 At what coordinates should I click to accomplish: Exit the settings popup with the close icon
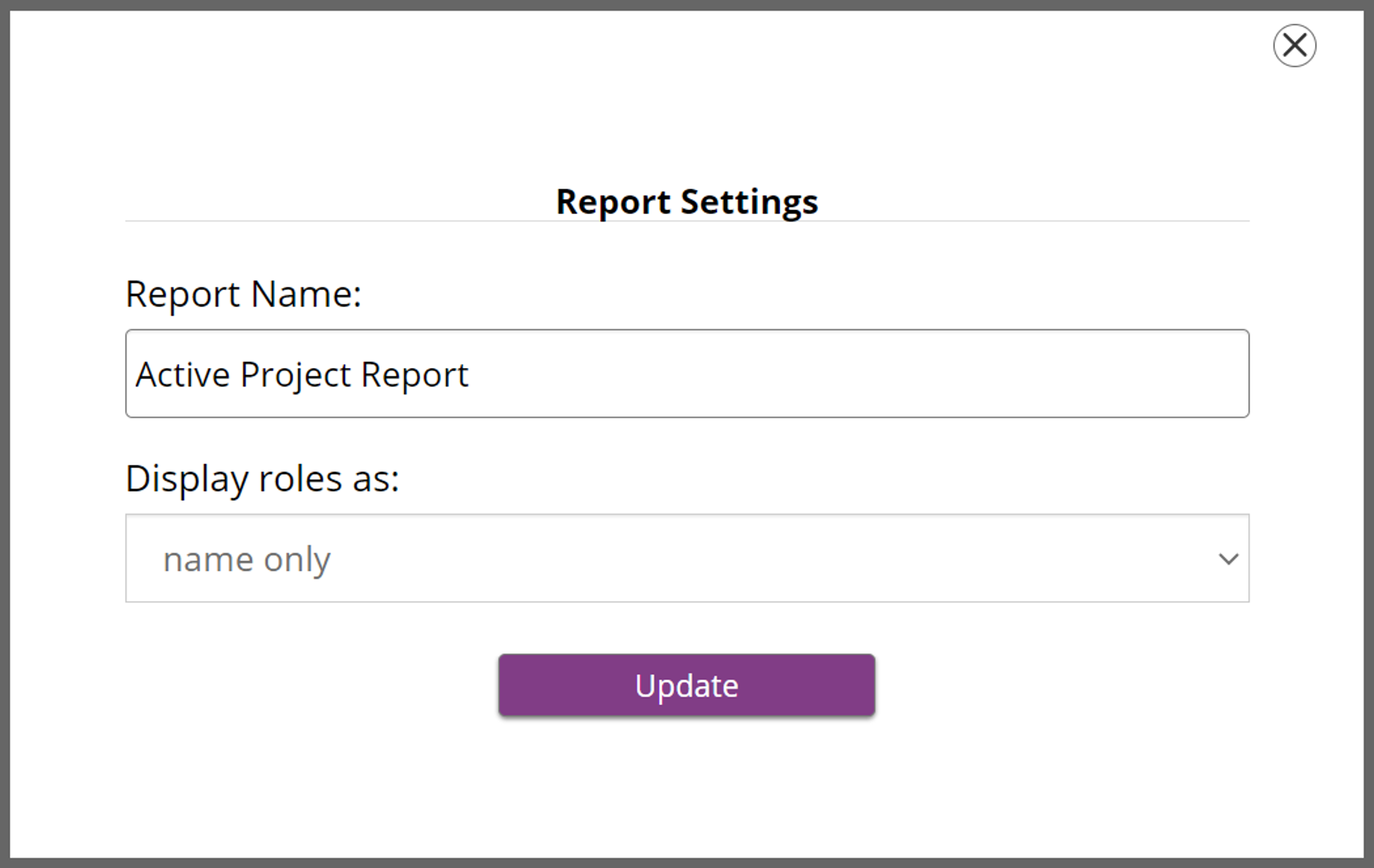tap(1294, 46)
